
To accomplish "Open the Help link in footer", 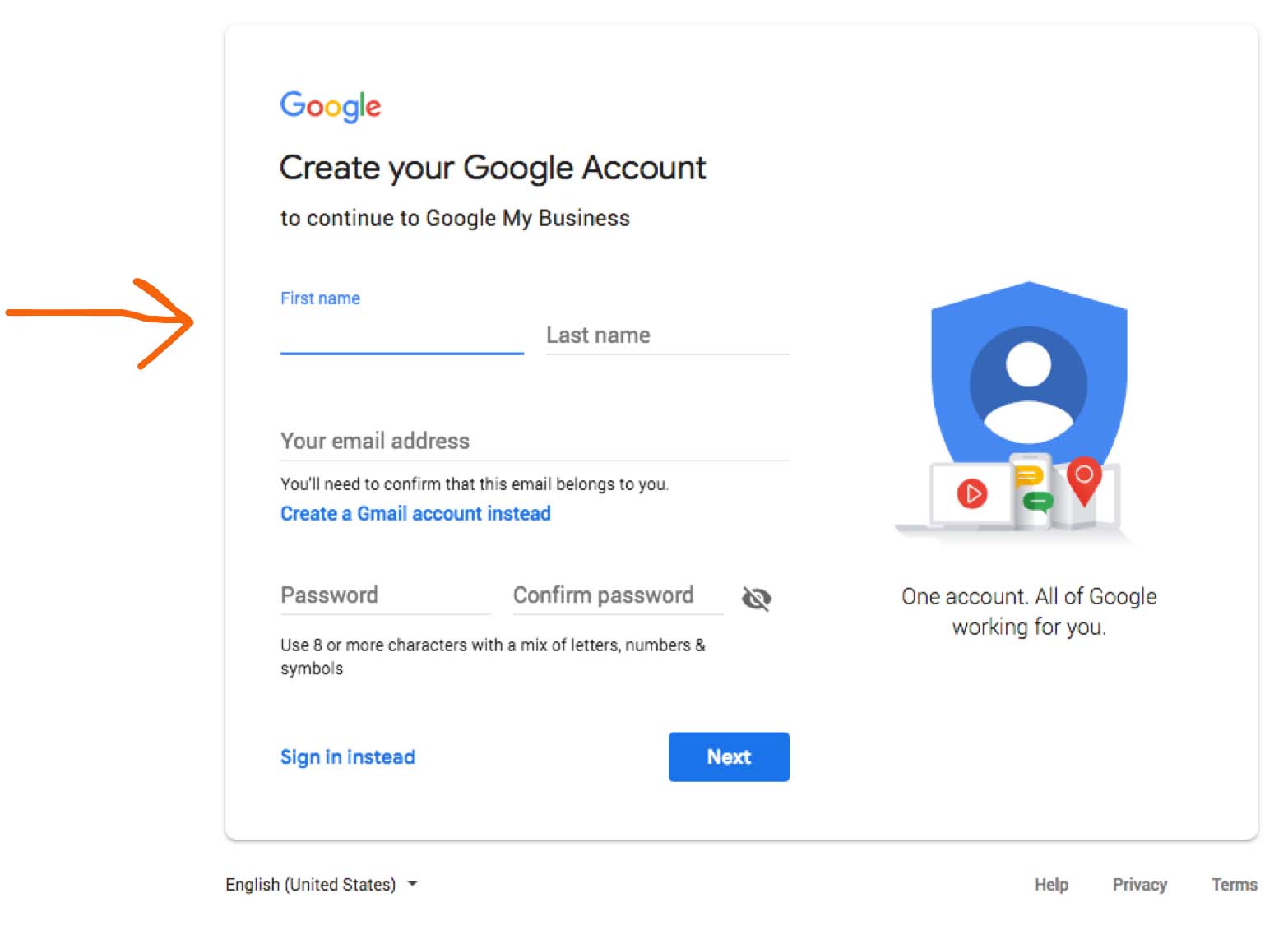I will 1051,885.
